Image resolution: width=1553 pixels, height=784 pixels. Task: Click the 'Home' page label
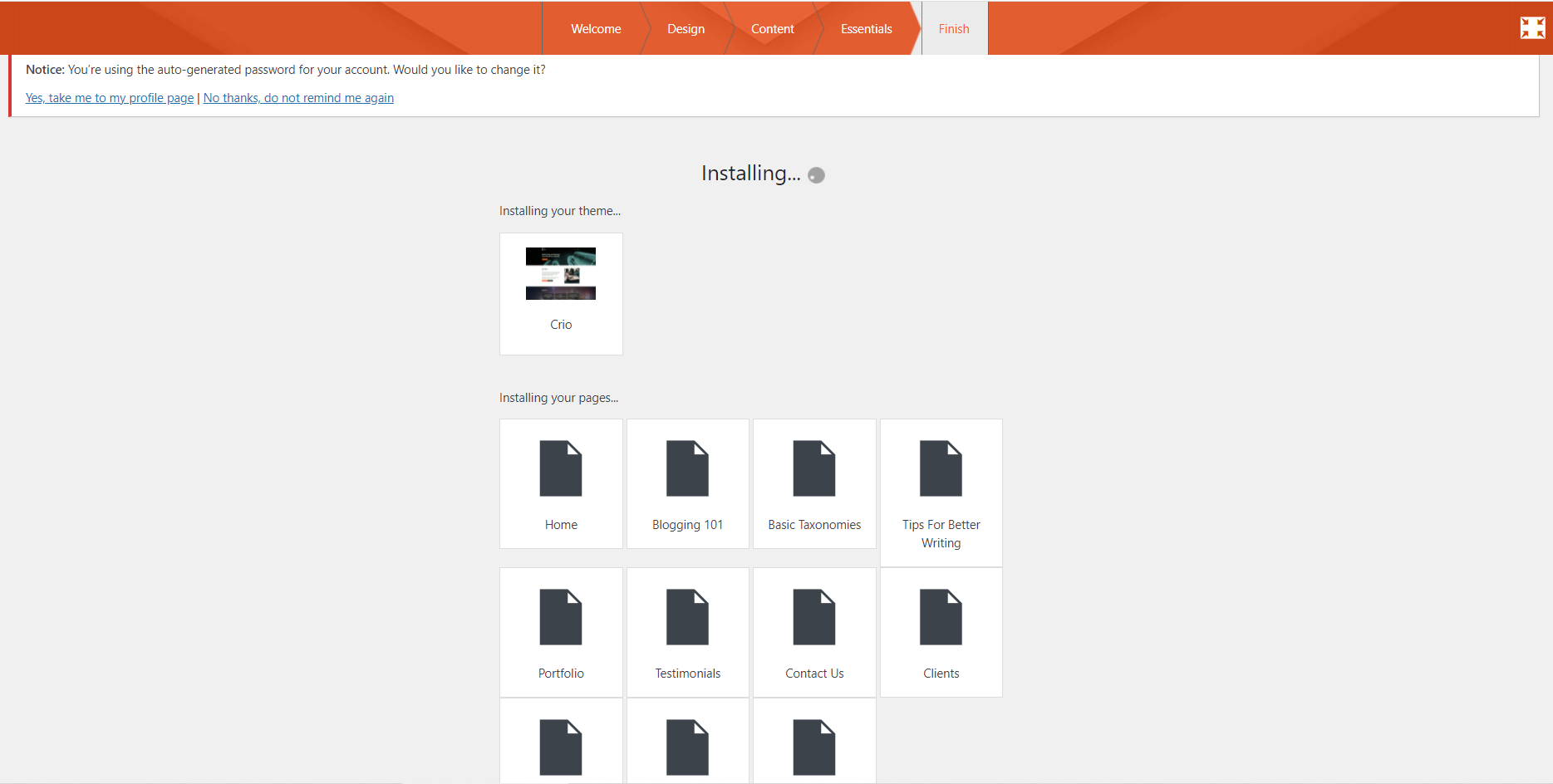(561, 525)
